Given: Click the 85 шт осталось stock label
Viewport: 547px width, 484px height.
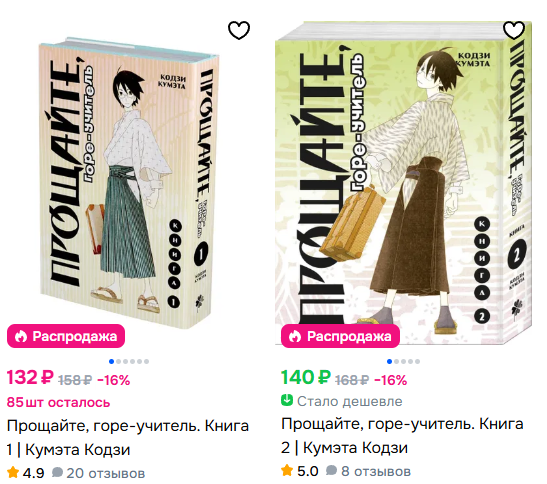Looking at the screenshot, I should tap(58, 402).
